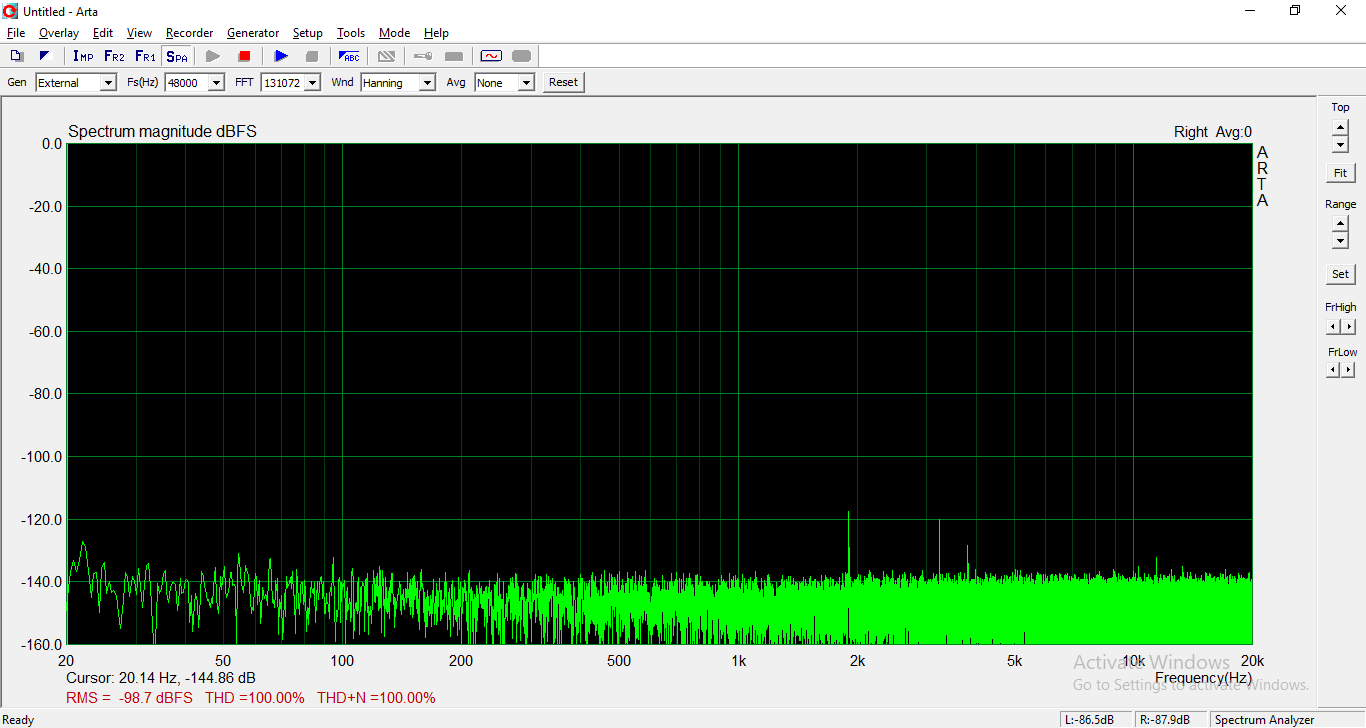The height and width of the screenshot is (728, 1366).
Task: Click the black-and-white background color icon
Action: (44, 56)
